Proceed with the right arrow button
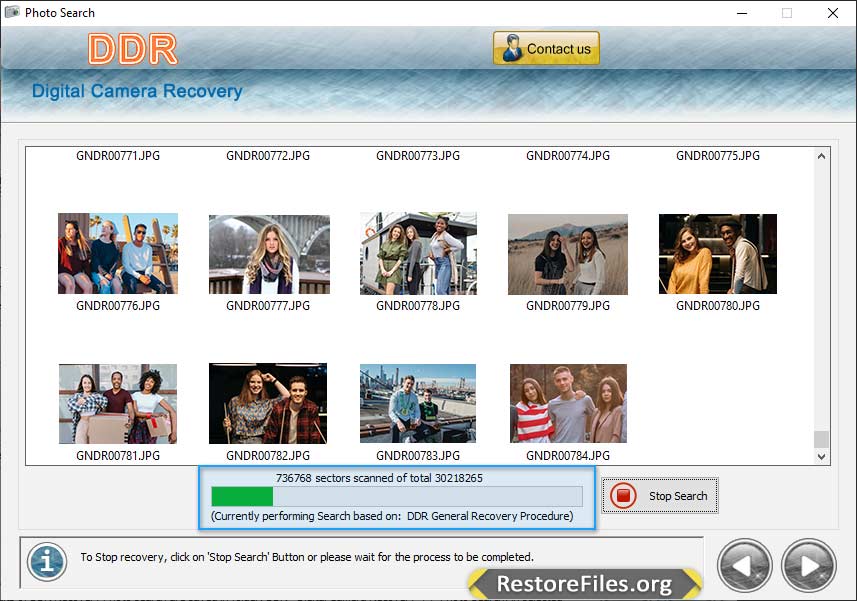The image size is (857, 601). [808, 565]
